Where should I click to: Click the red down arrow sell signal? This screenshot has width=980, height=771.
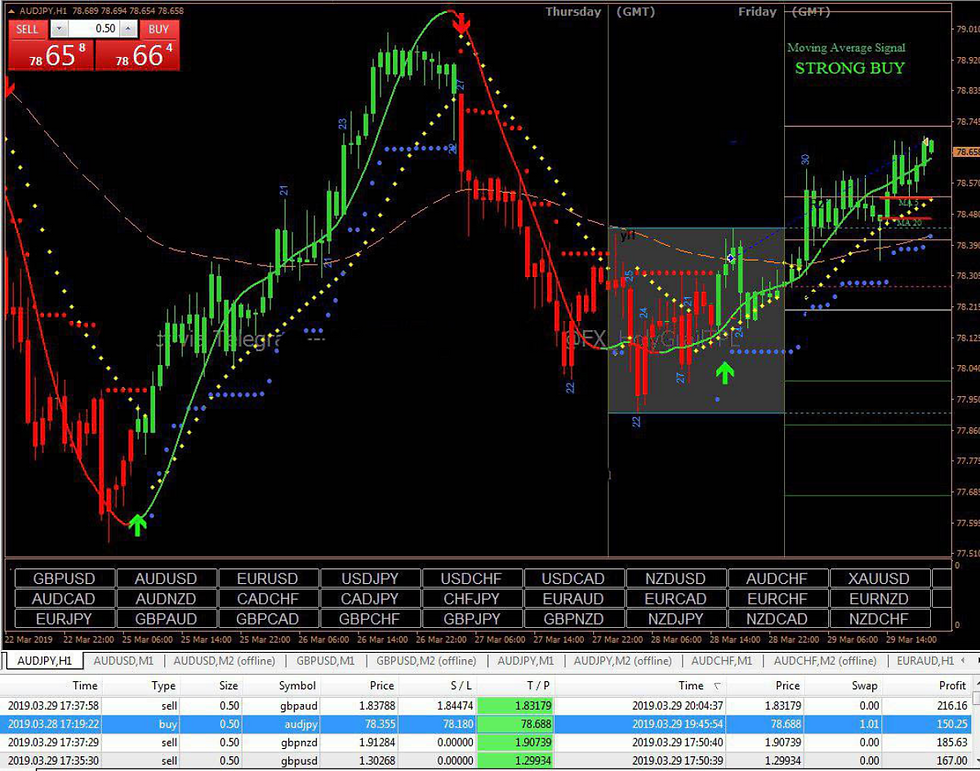pos(461,24)
